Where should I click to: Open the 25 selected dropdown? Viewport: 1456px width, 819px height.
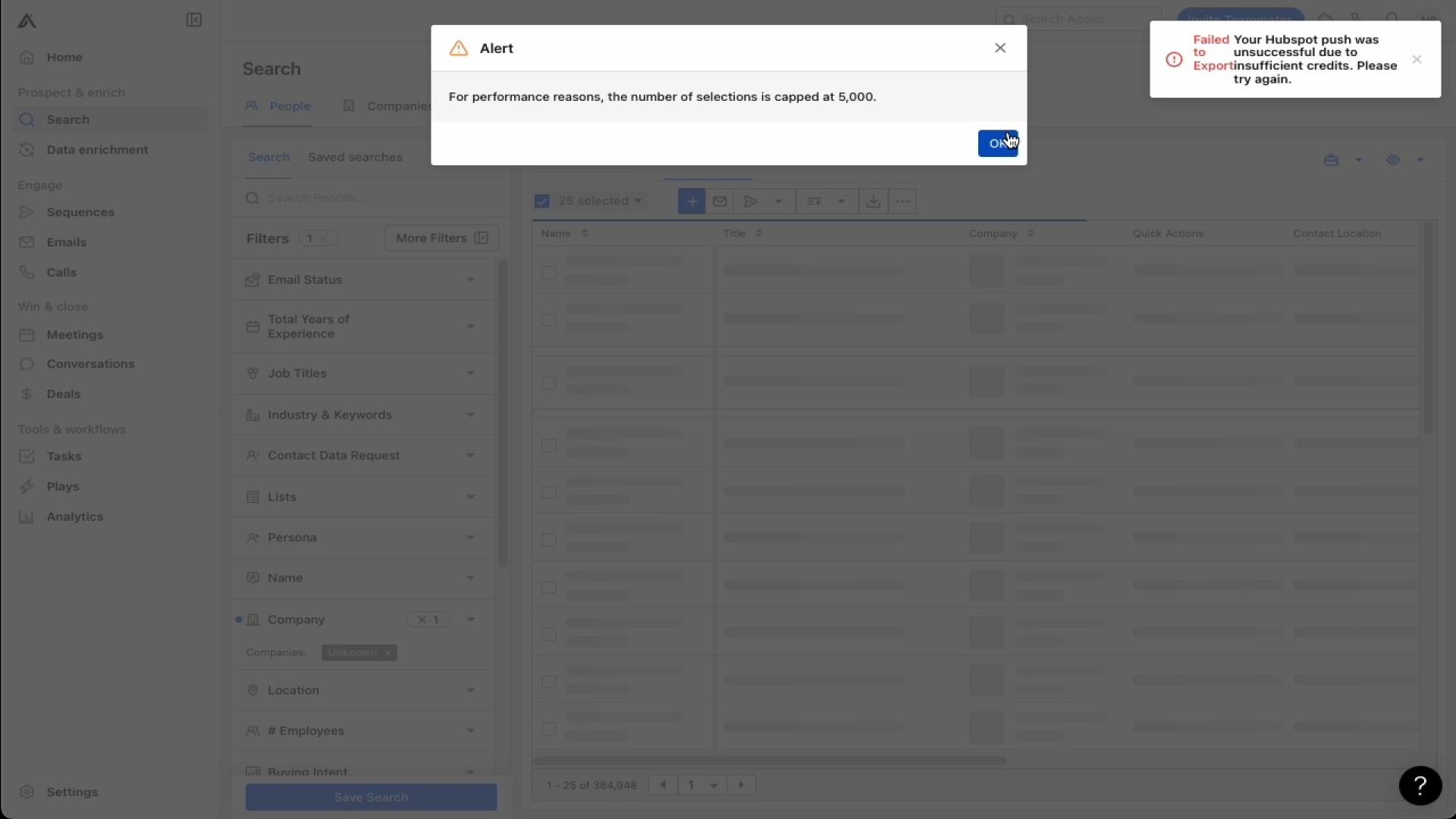pyautogui.click(x=599, y=201)
